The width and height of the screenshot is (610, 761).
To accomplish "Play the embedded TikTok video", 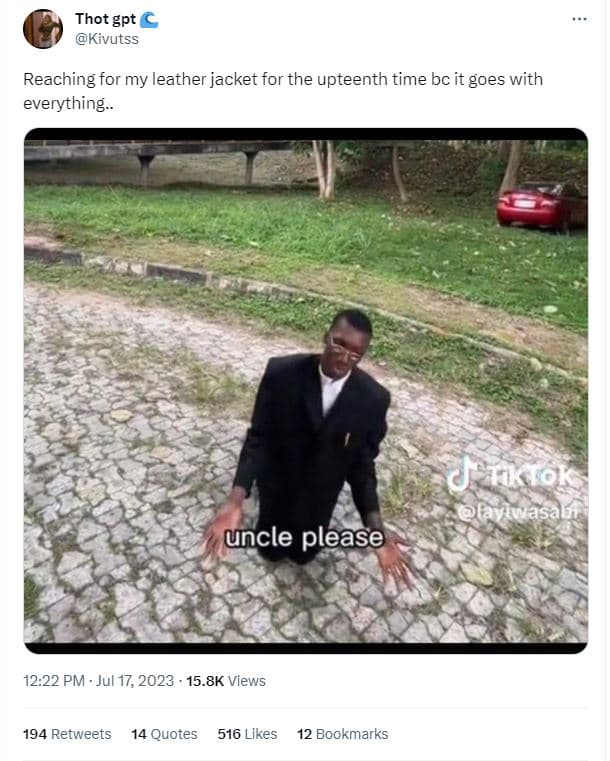I will pos(306,391).
